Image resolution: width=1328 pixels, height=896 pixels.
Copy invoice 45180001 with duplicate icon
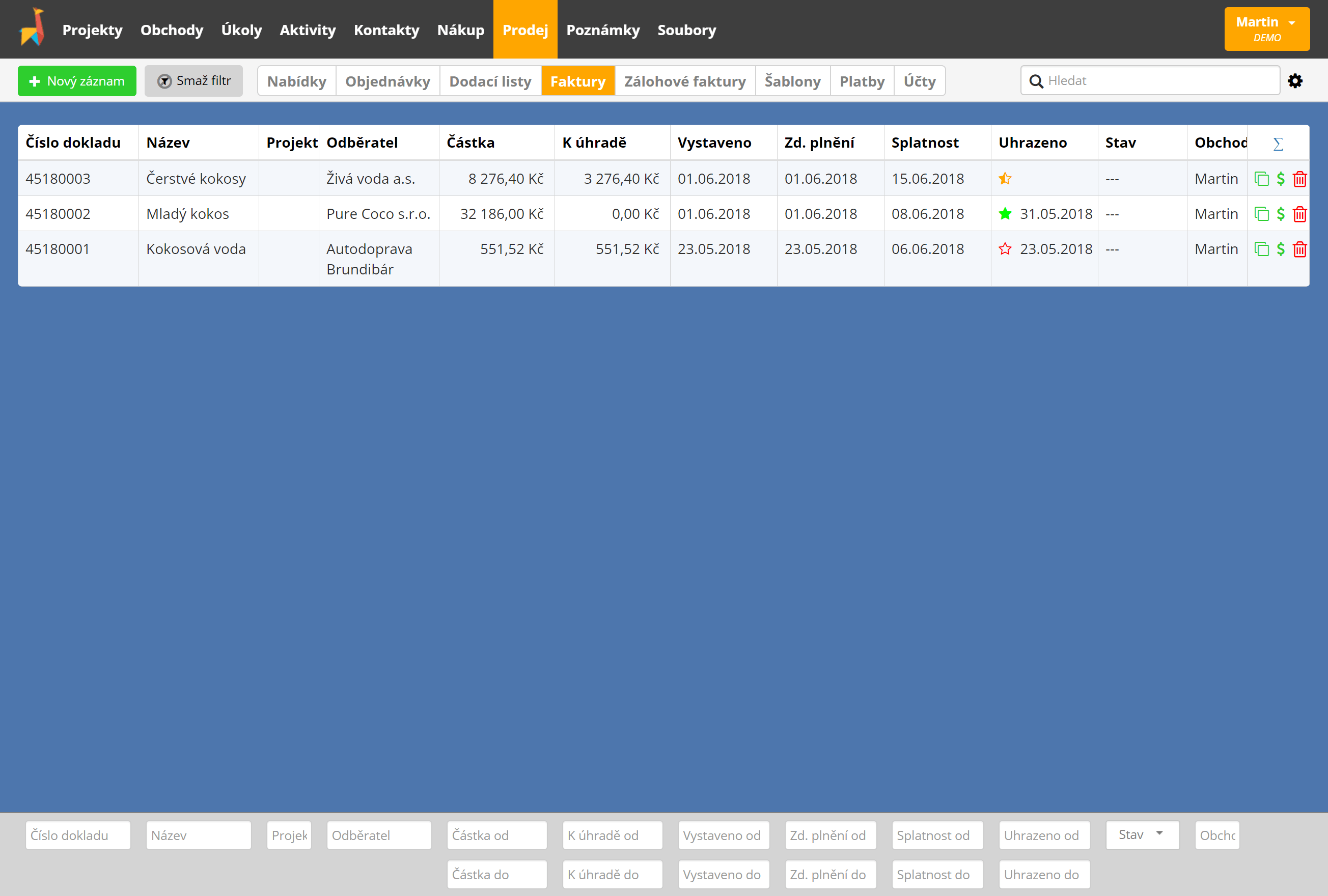coord(1262,249)
